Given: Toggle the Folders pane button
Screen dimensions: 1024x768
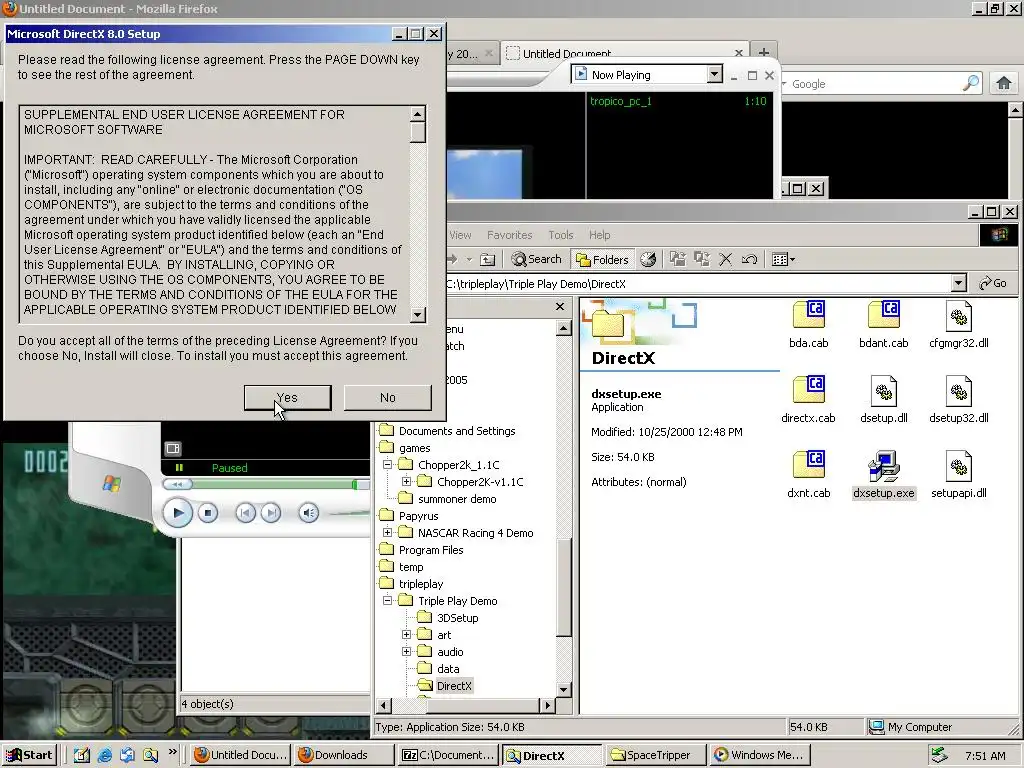Looking at the screenshot, I should pyautogui.click(x=601, y=259).
